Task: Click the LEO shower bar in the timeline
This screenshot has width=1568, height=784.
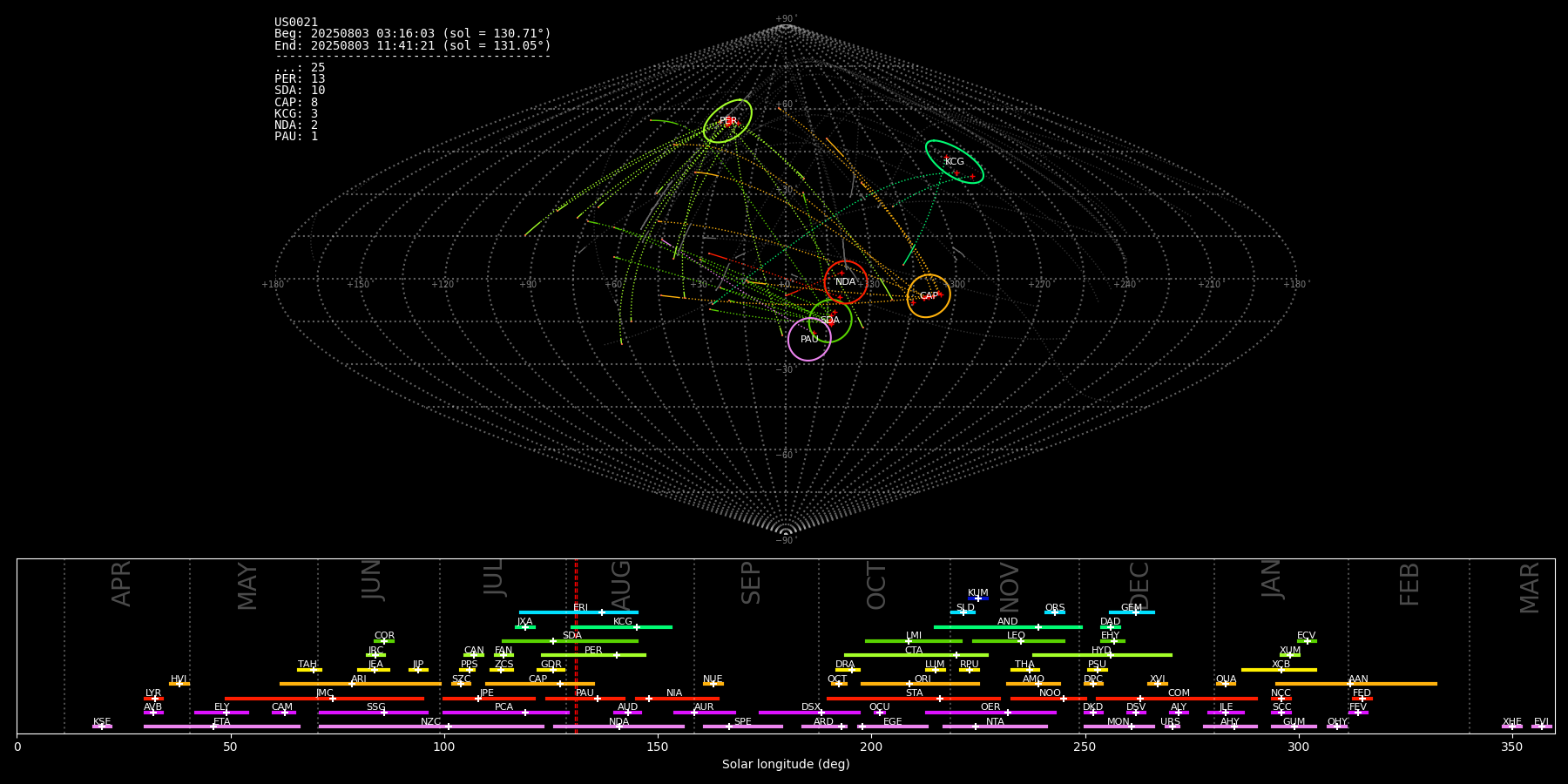Action: click(1018, 640)
